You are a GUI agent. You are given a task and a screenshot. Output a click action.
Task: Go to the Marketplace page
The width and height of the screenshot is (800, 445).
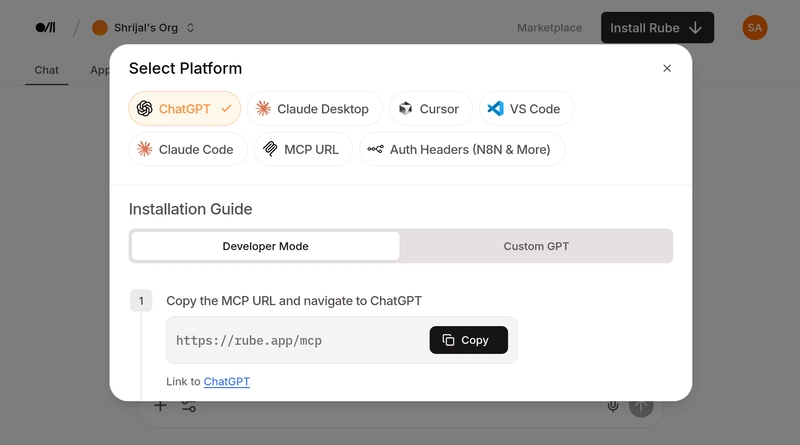click(x=549, y=28)
